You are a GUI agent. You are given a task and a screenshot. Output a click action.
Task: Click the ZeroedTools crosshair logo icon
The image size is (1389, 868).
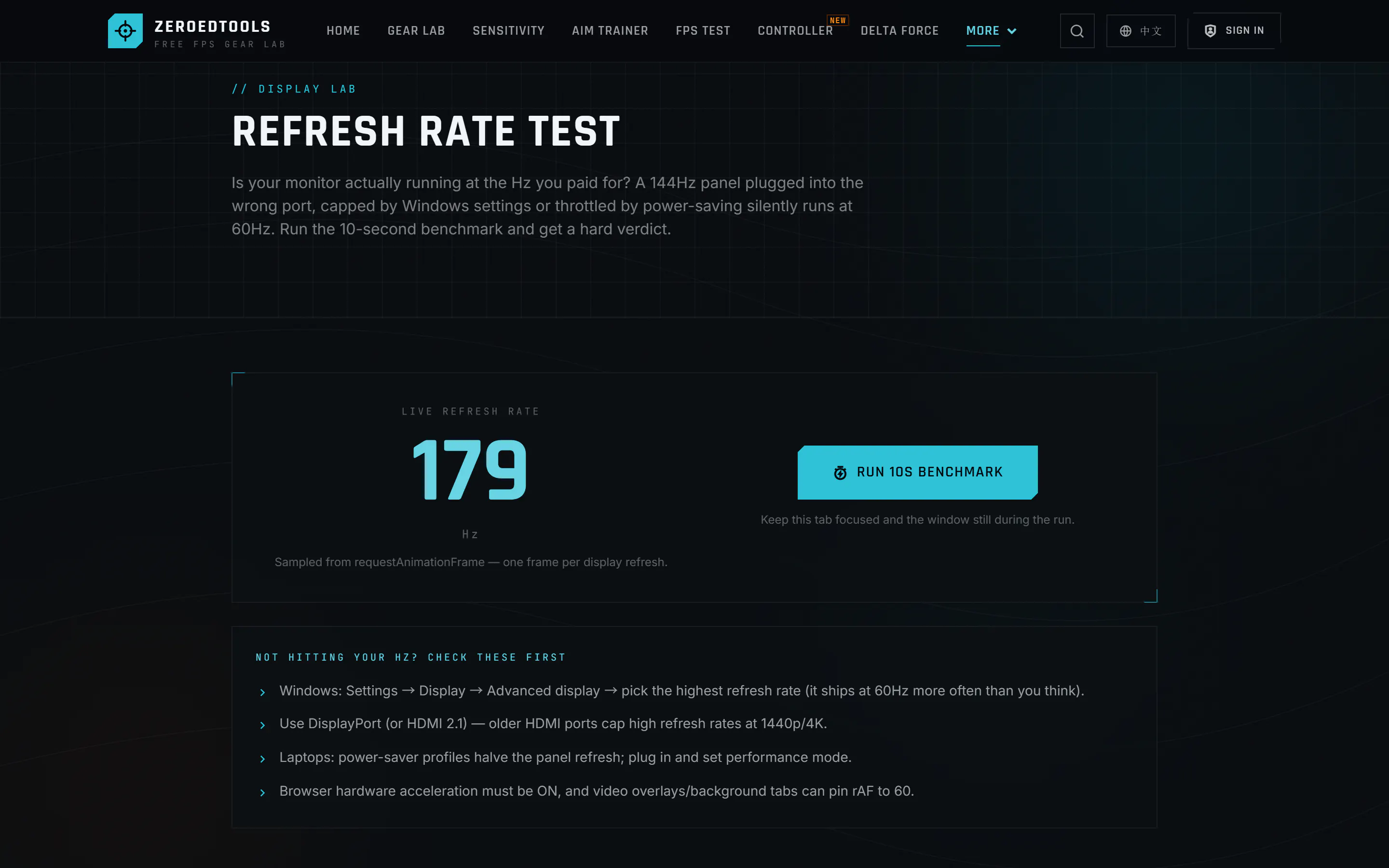point(125,31)
